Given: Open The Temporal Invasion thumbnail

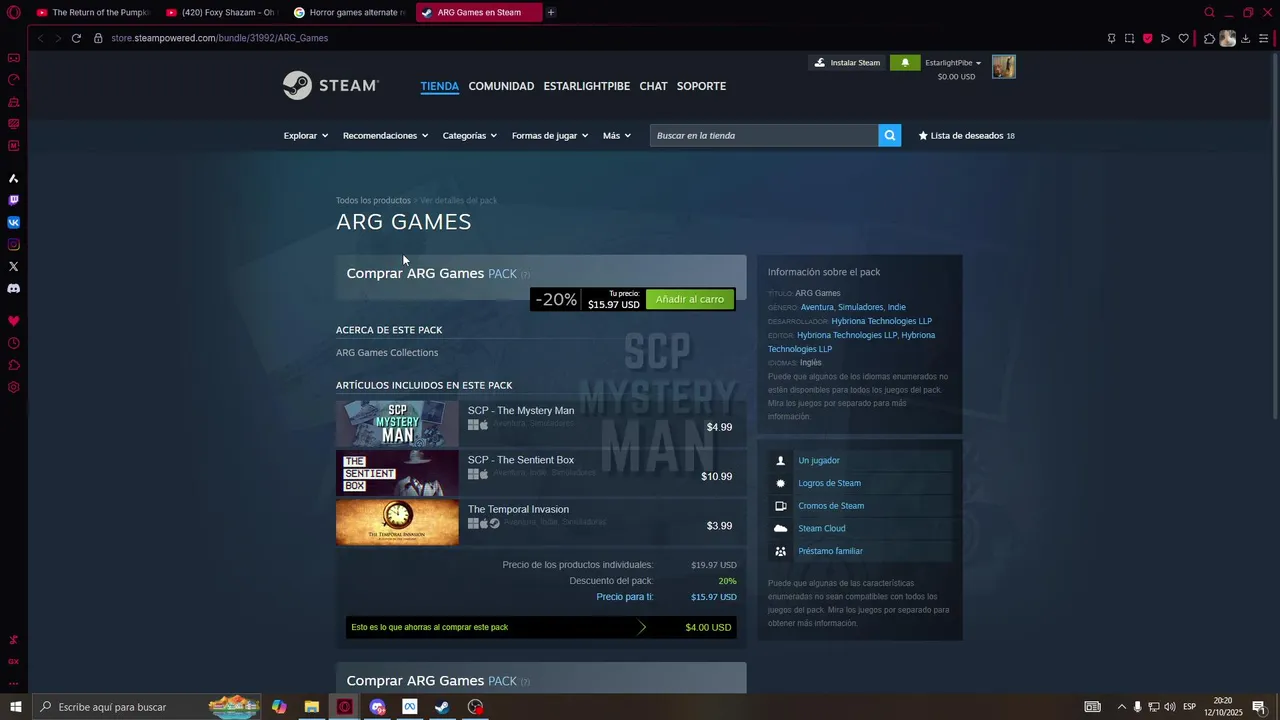Looking at the screenshot, I should click(397, 522).
